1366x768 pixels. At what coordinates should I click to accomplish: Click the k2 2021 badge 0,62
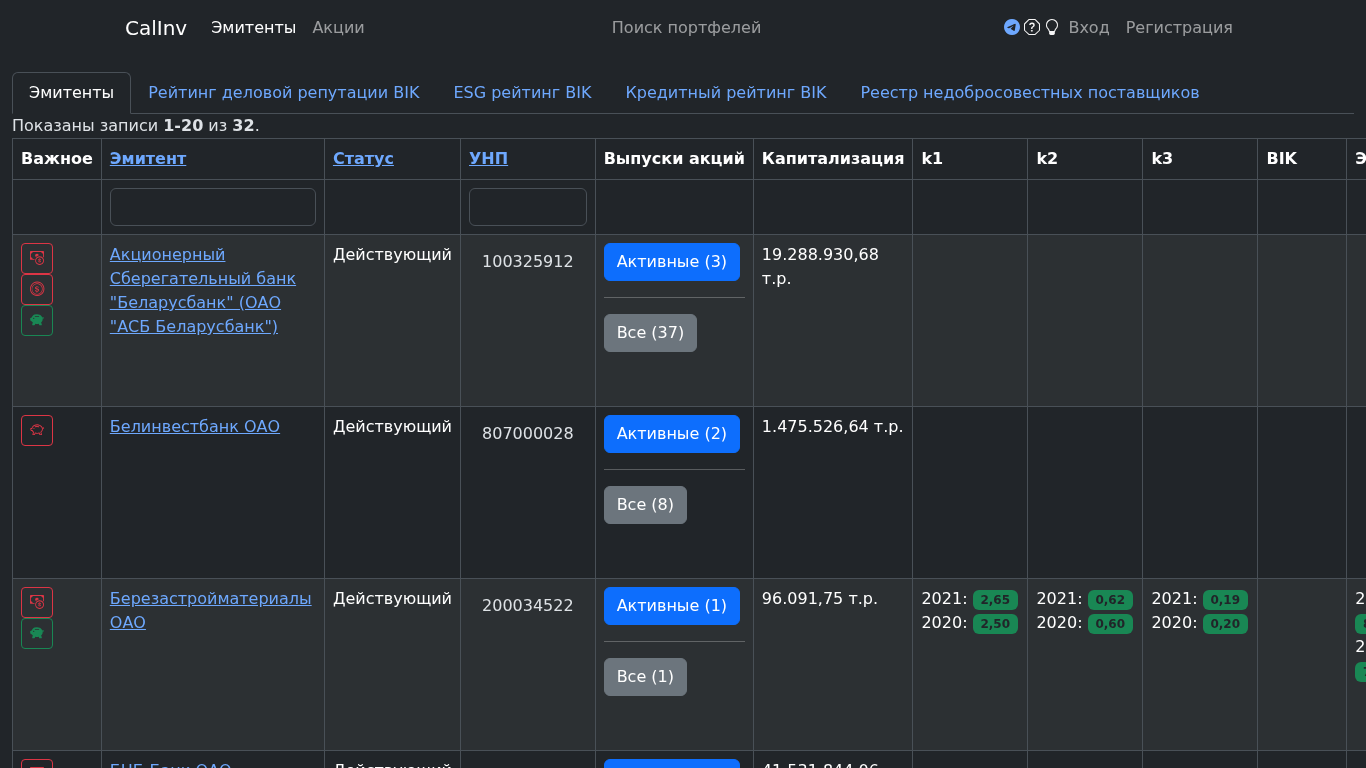[x=1110, y=600]
